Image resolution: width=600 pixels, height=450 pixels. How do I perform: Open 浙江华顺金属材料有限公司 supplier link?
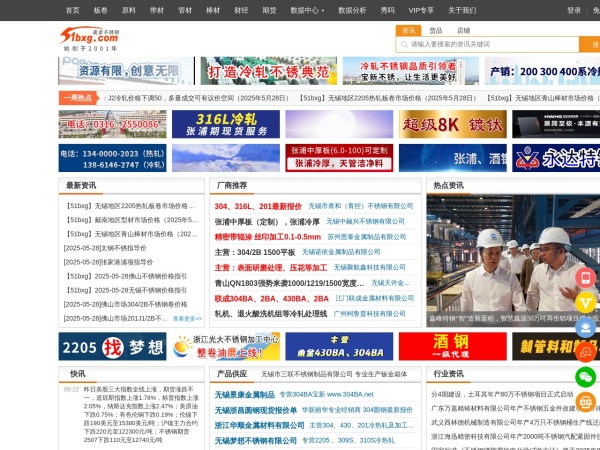tap(259, 426)
